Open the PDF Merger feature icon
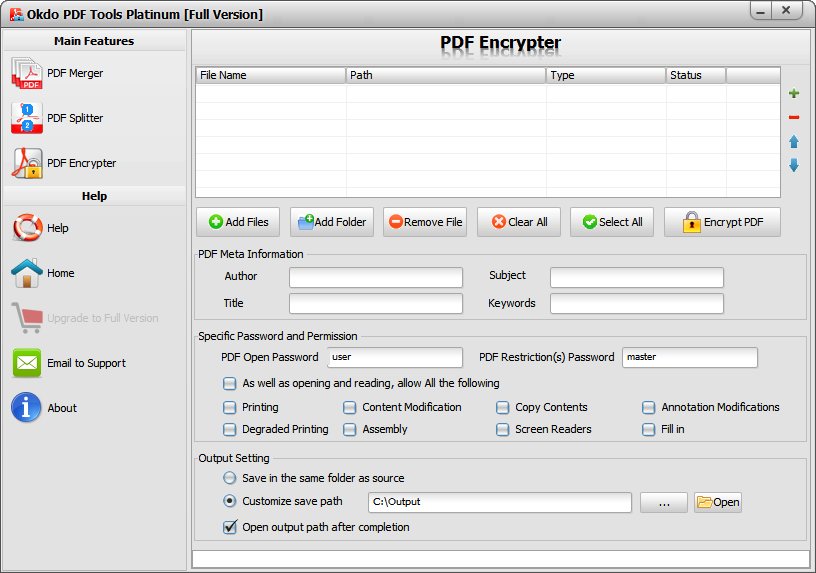 (x=27, y=73)
